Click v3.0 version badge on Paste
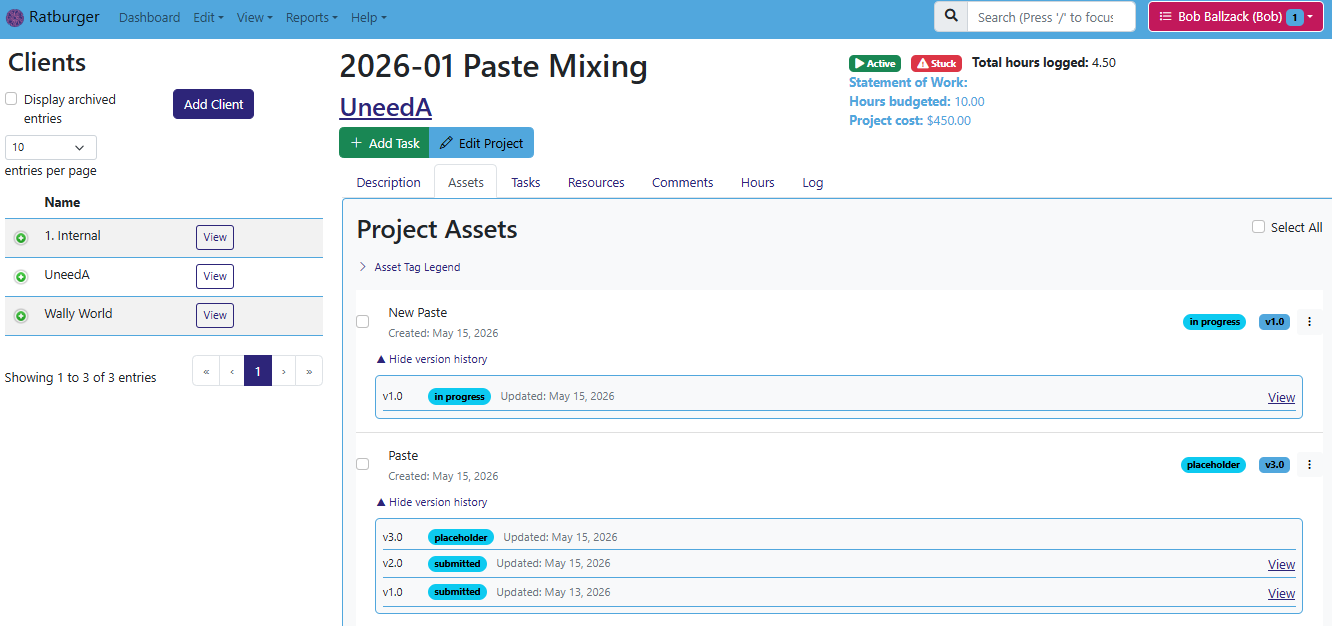1332x626 pixels. [x=1274, y=465]
